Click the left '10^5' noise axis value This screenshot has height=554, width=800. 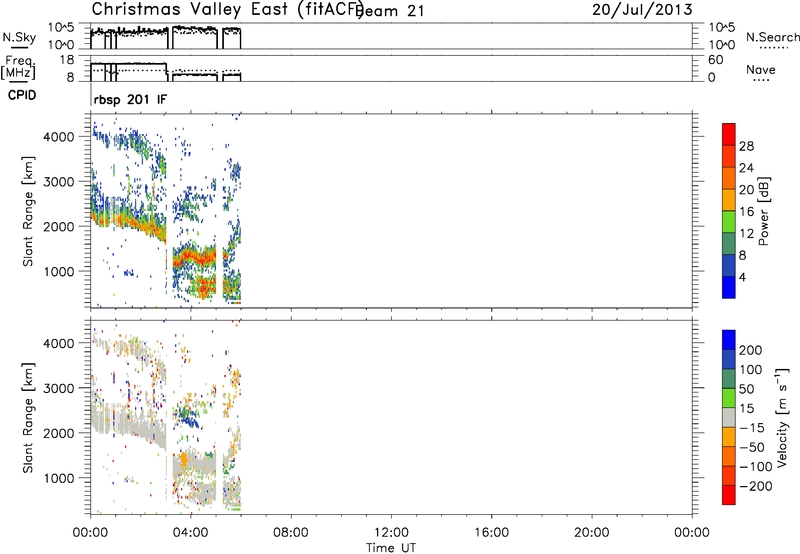click(x=61, y=27)
